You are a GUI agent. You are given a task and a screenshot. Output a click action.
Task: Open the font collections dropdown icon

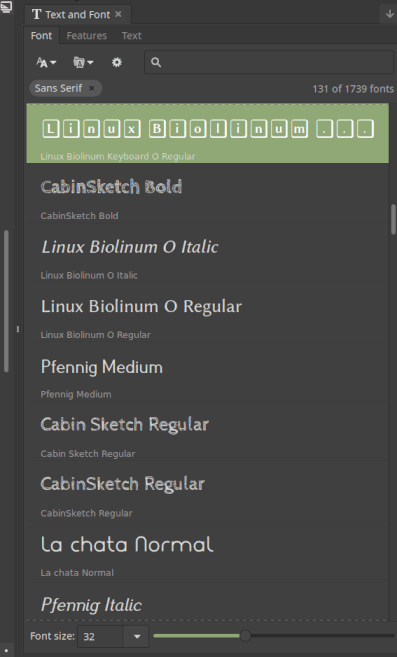[x=83, y=62]
